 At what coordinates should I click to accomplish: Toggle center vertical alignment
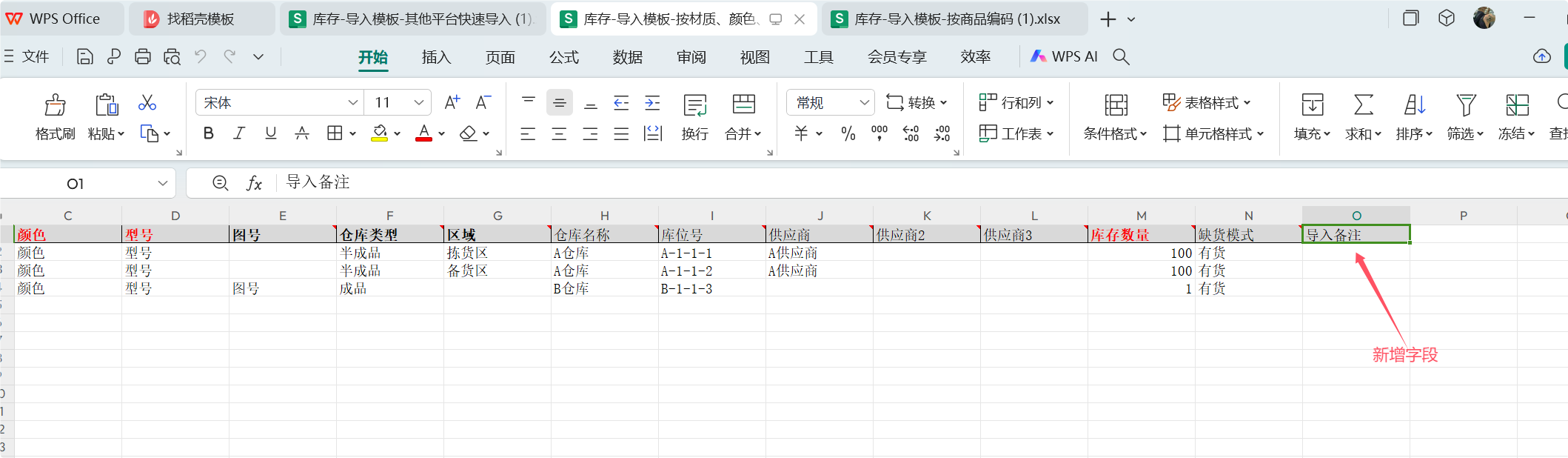tap(560, 102)
